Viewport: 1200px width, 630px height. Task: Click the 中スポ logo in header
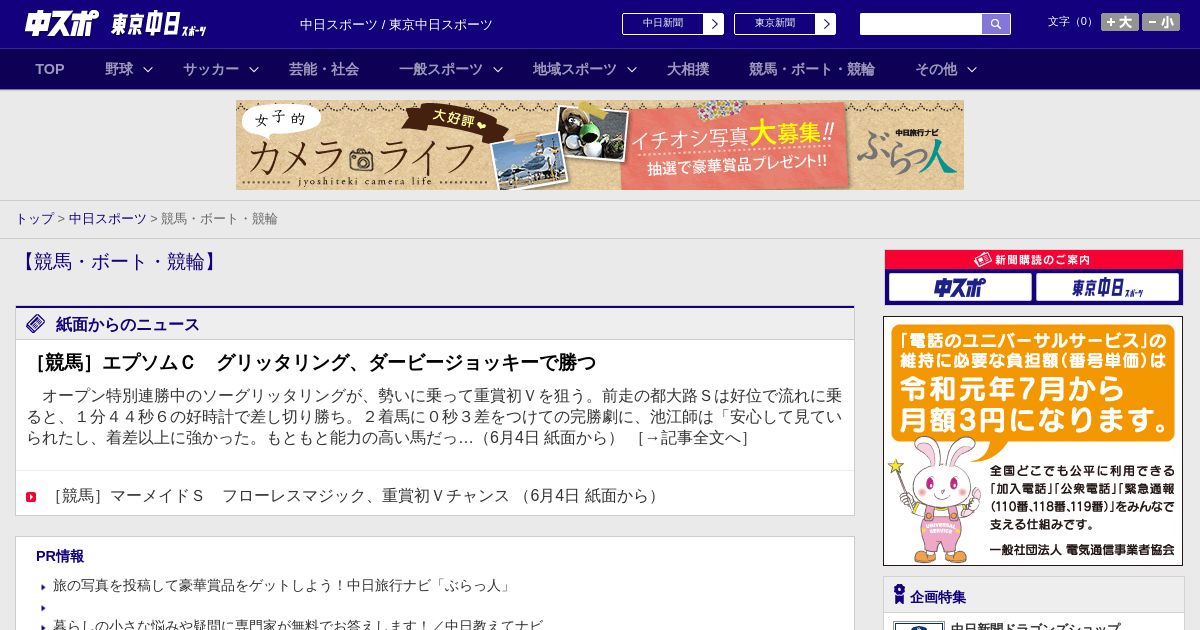(x=62, y=23)
